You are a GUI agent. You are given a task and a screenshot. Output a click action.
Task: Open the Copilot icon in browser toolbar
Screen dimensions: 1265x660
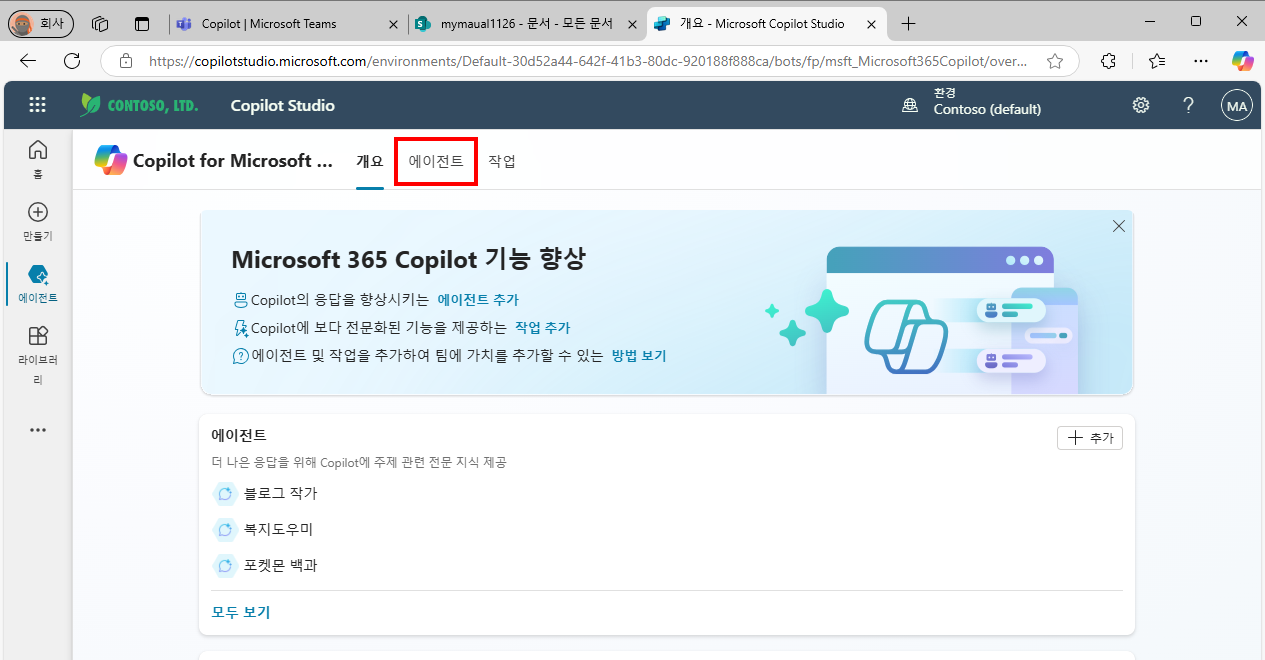click(1242, 61)
